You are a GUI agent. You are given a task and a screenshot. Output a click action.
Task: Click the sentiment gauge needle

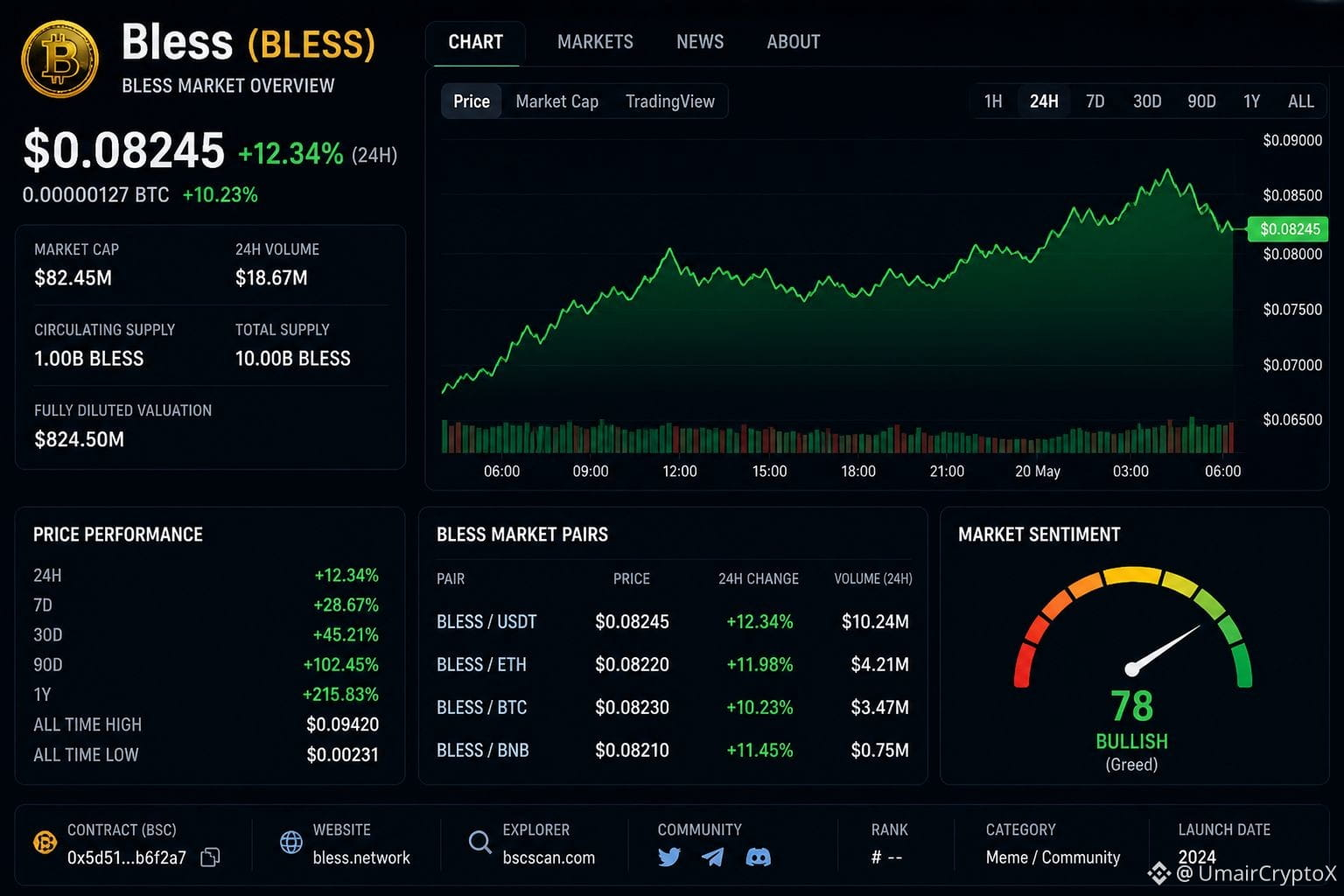point(1165,649)
